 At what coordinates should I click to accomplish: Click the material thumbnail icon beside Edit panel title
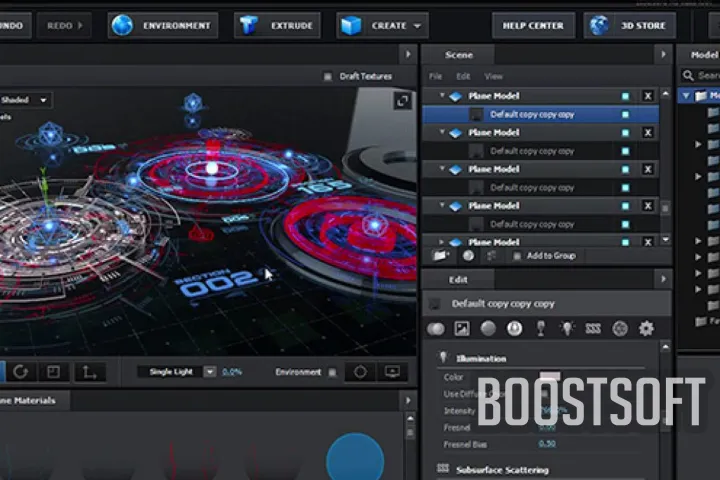coord(434,304)
